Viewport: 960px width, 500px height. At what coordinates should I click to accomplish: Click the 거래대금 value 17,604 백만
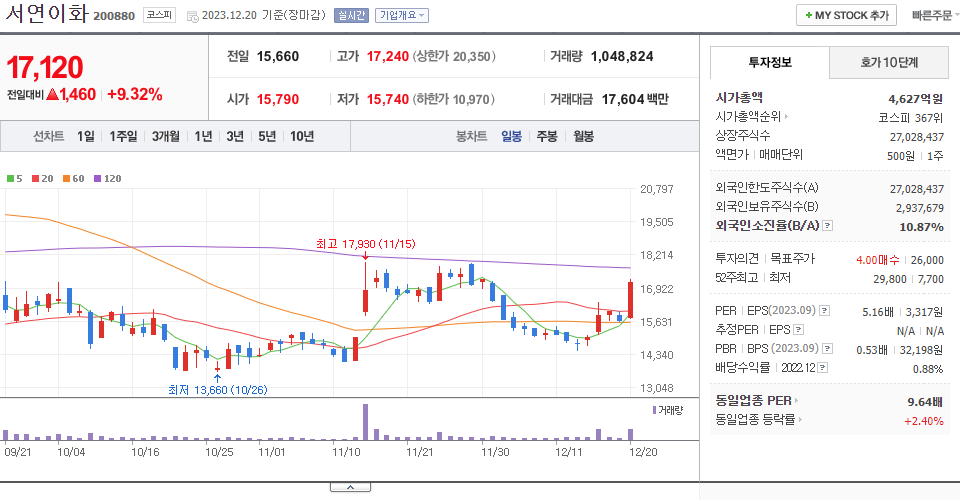635,99
